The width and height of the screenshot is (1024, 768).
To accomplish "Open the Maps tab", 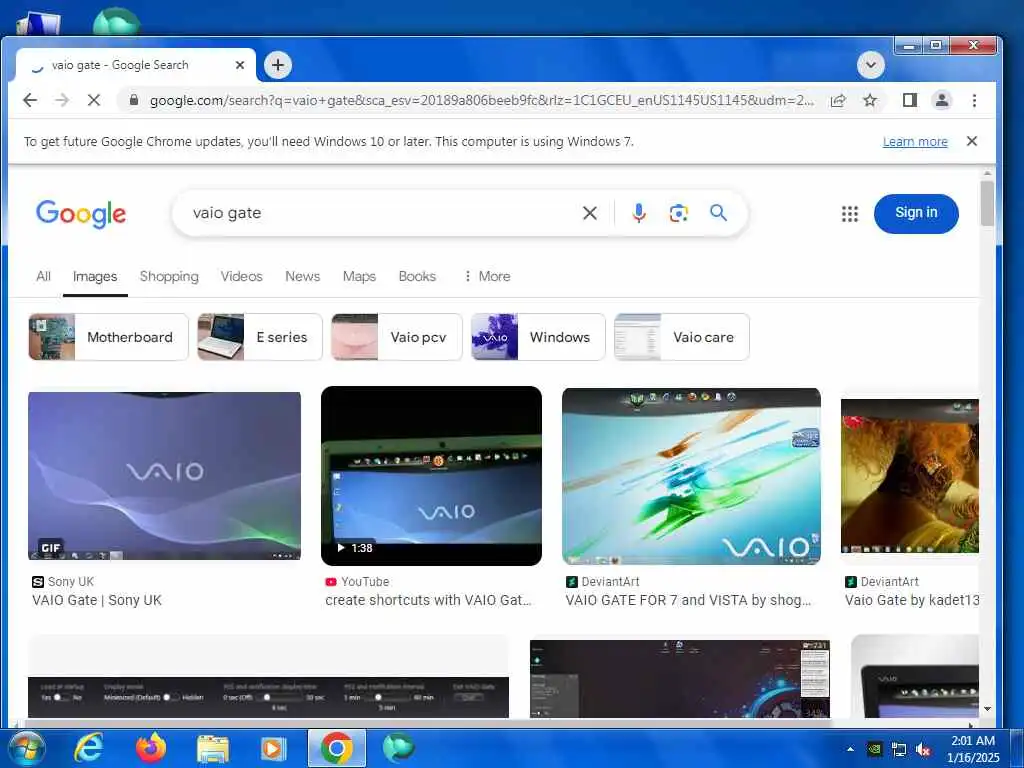I will coord(359,276).
